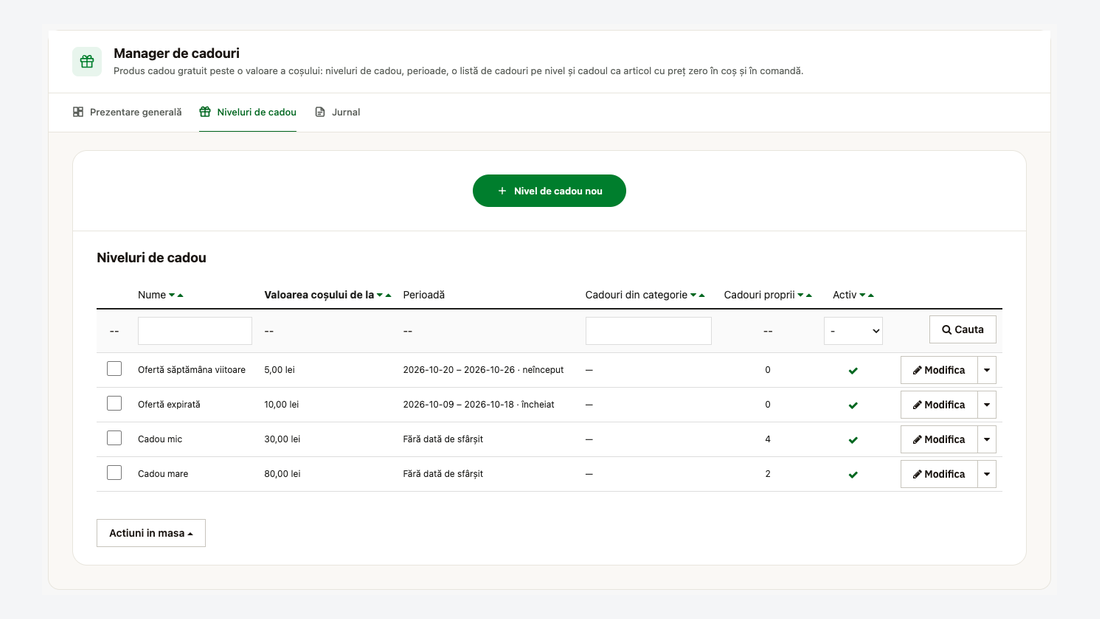Edit Ofertă expirată using Modifica
This screenshot has height=619, width=1100.
(939, 404)
